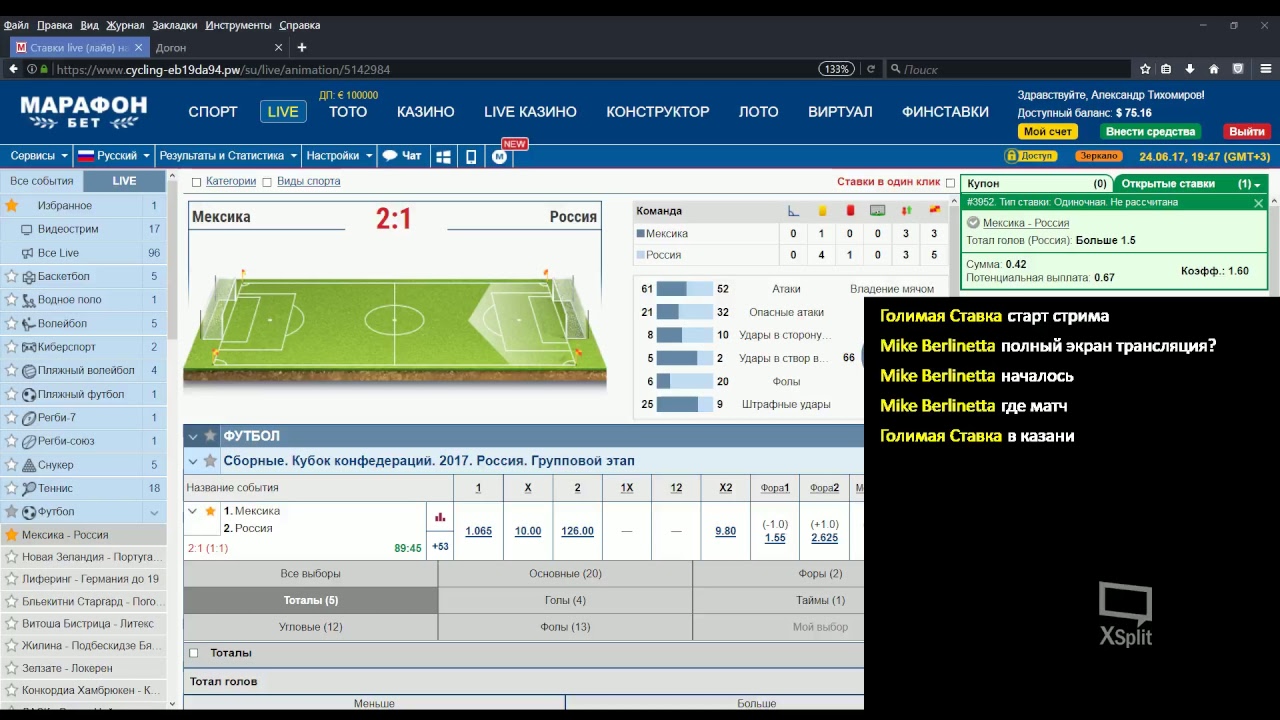Enable Ставки в один клик checkbox
Image resolution: width=1280 pixels, height=720 pixels.
[x=950, y=183]
